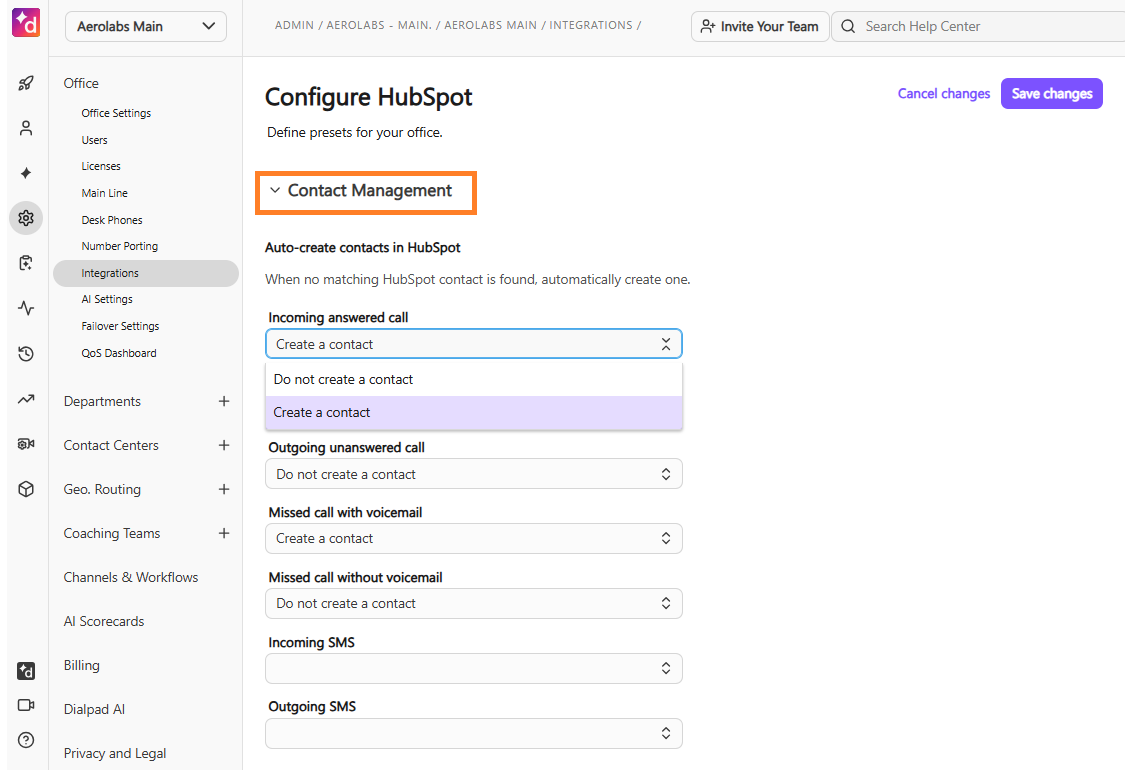Go to Users page

[95, 140]
